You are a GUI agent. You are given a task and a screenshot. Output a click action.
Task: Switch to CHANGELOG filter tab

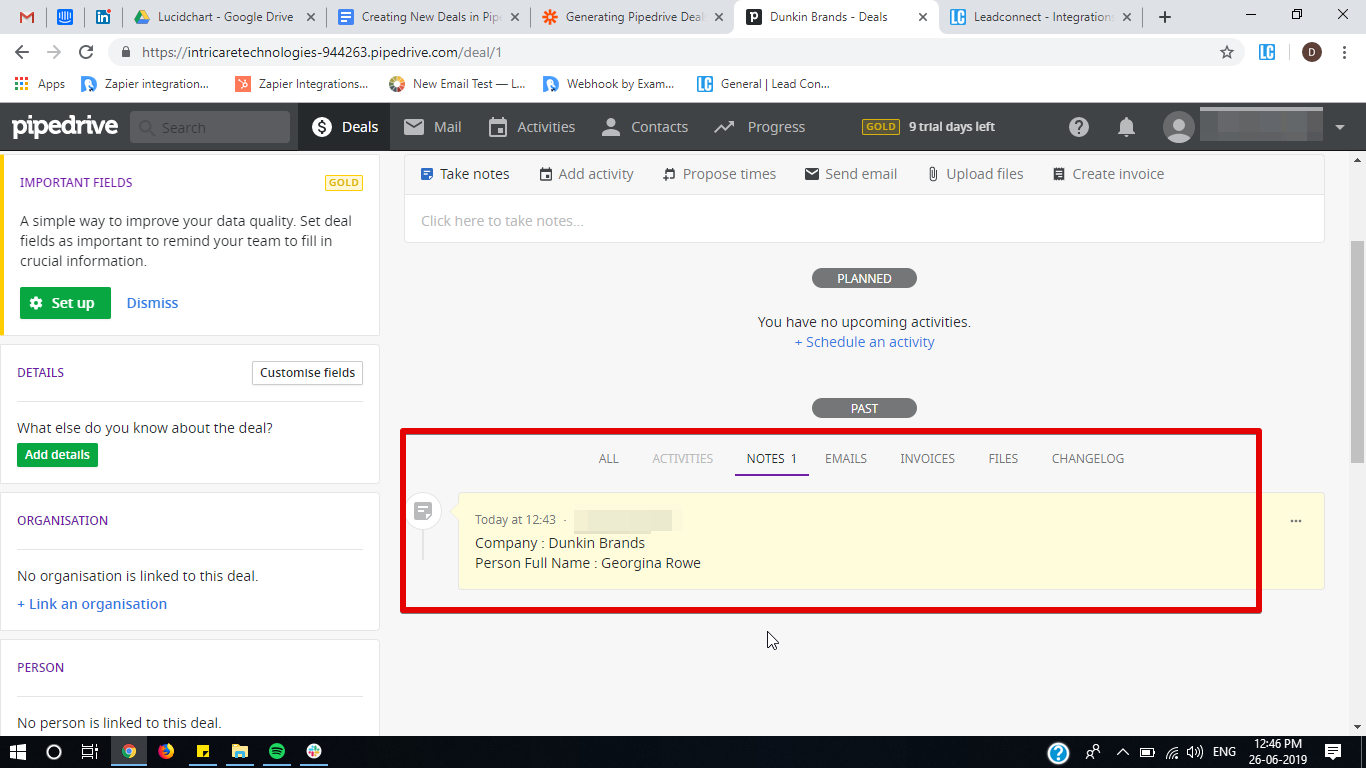click(x=1088, y=459)
